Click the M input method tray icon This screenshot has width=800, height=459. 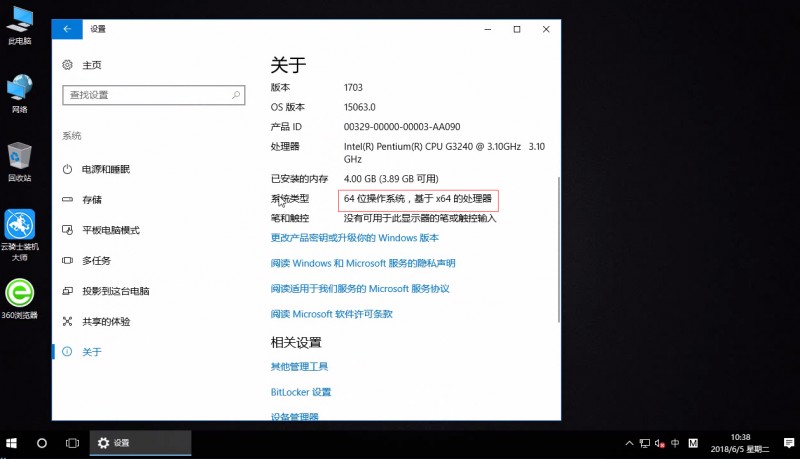point(693,443)
